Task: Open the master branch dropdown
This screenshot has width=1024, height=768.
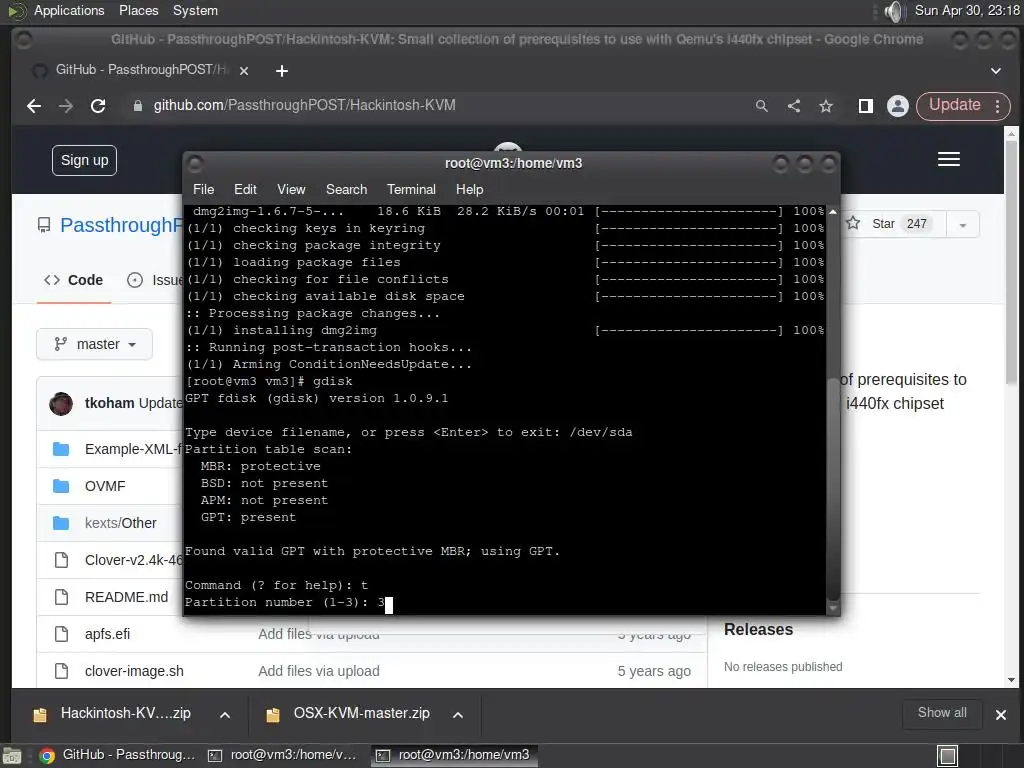Action: pos(95,344)
